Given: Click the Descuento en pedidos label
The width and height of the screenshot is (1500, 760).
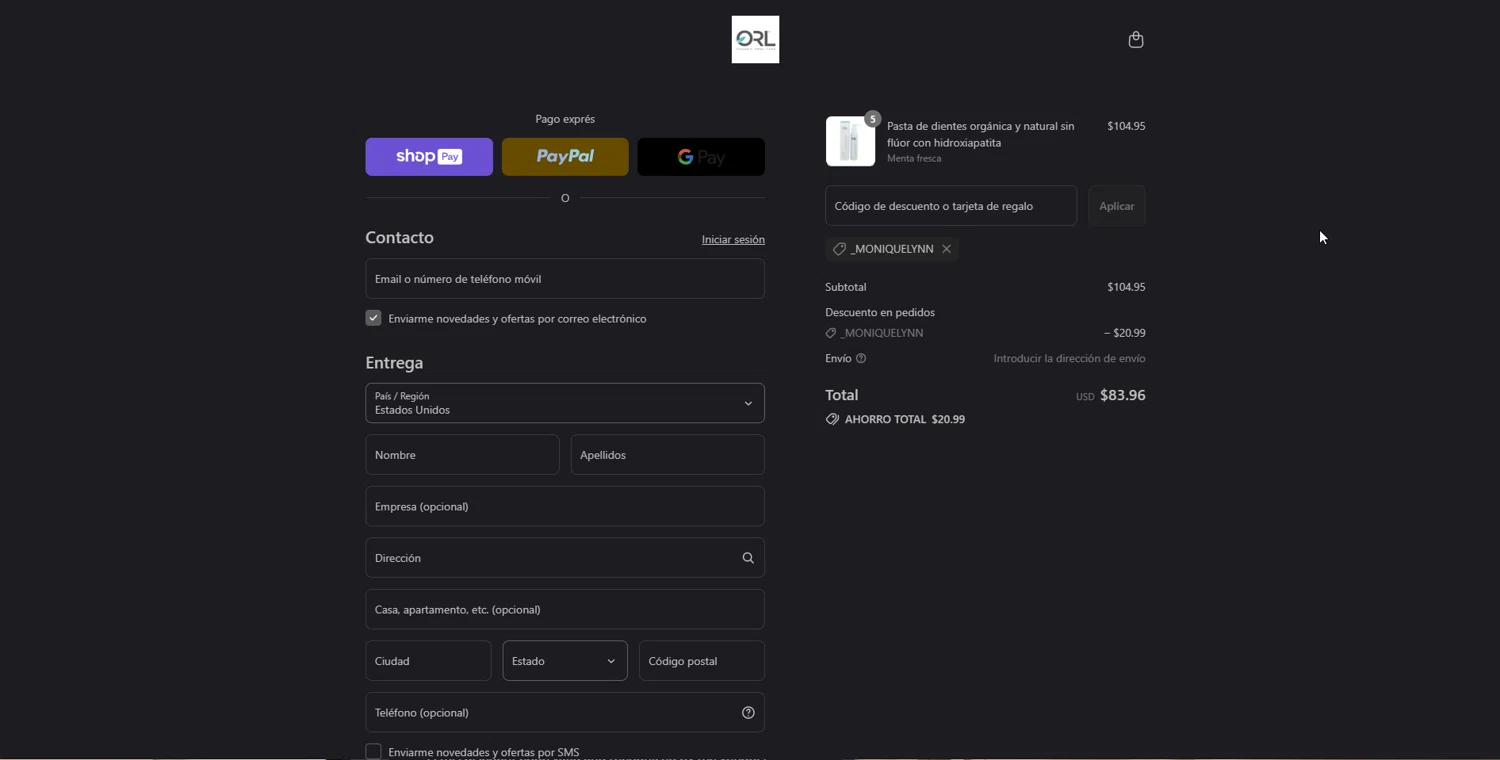Looking at the screenshot, I should click(x=880, y=313).
